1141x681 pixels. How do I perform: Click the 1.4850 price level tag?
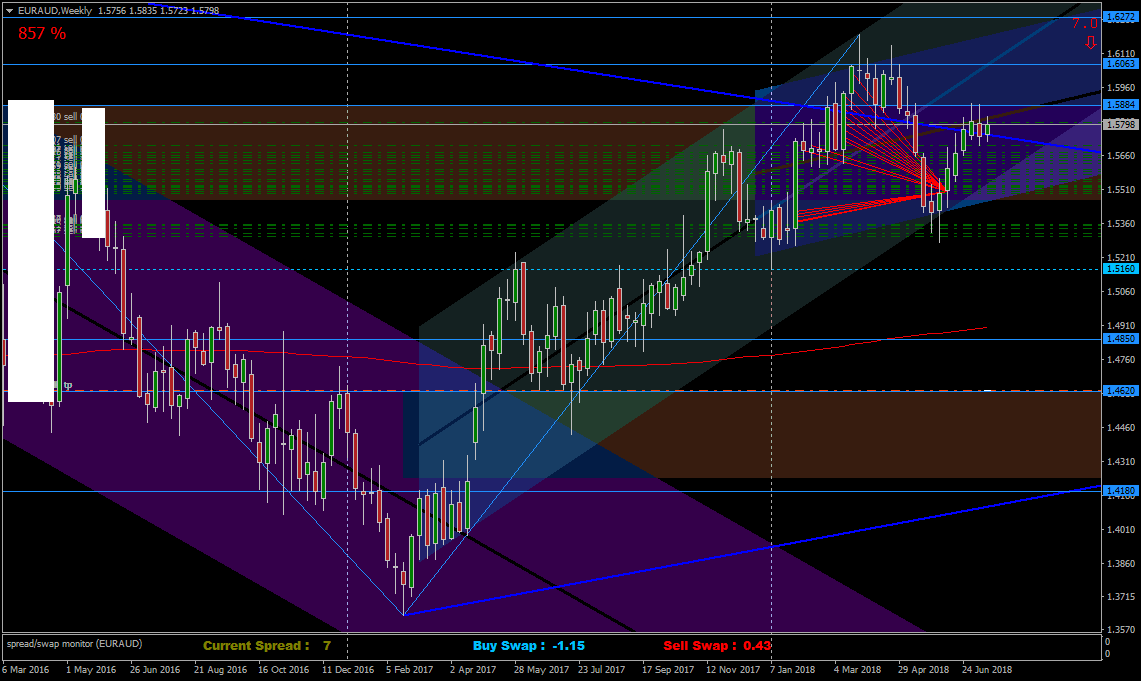click(x=1121, y=339)
